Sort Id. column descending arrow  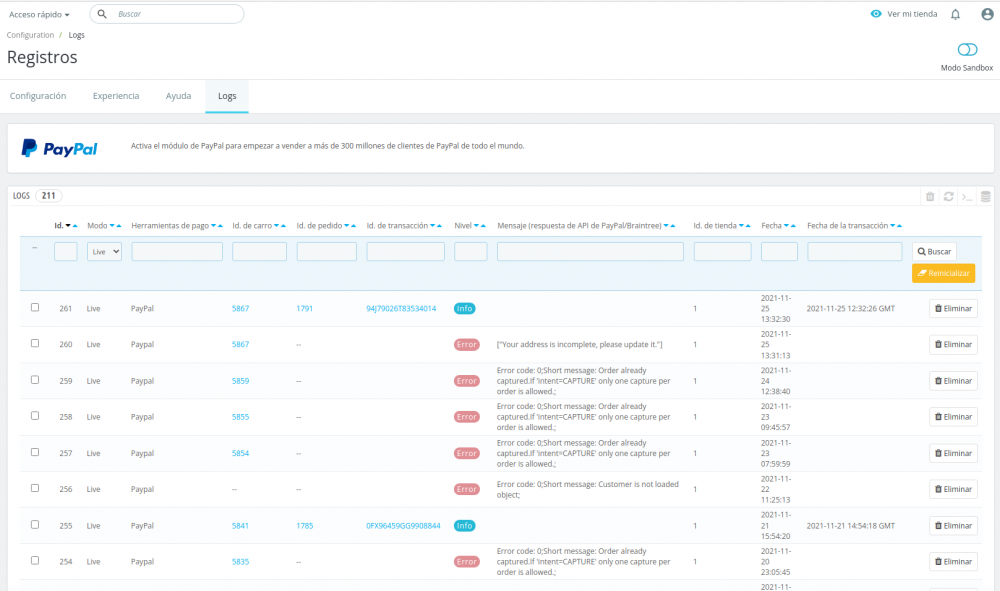coord(68,226)
